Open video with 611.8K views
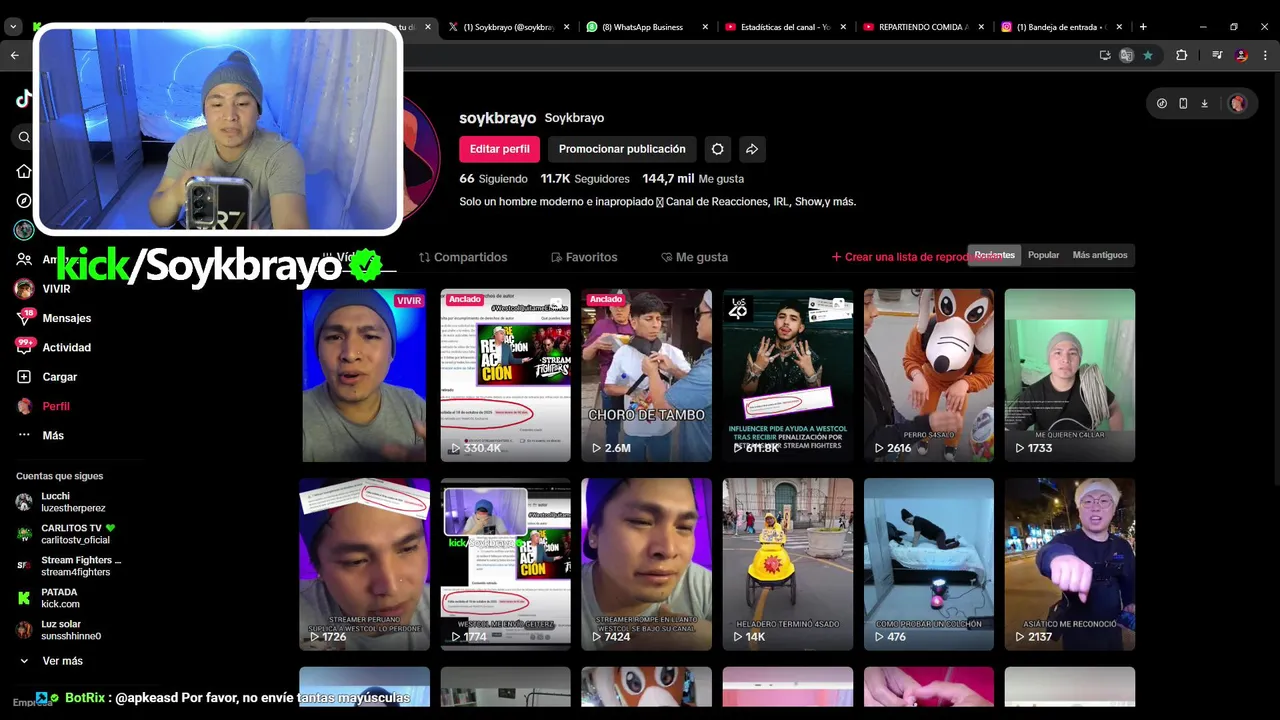The height and width of the screenshot is (720, 1280). (x=788, y=375)
